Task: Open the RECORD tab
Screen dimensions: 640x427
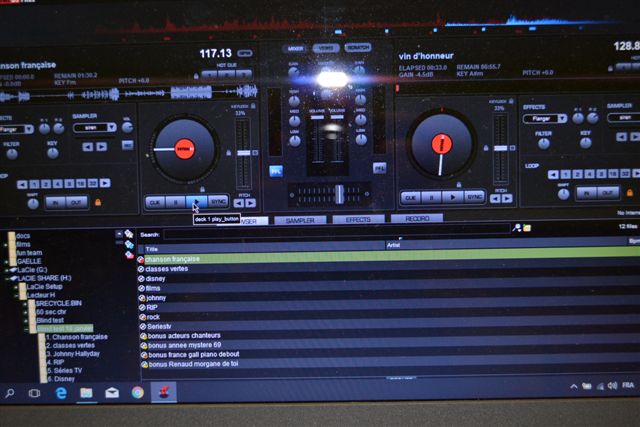Action: 416,218
